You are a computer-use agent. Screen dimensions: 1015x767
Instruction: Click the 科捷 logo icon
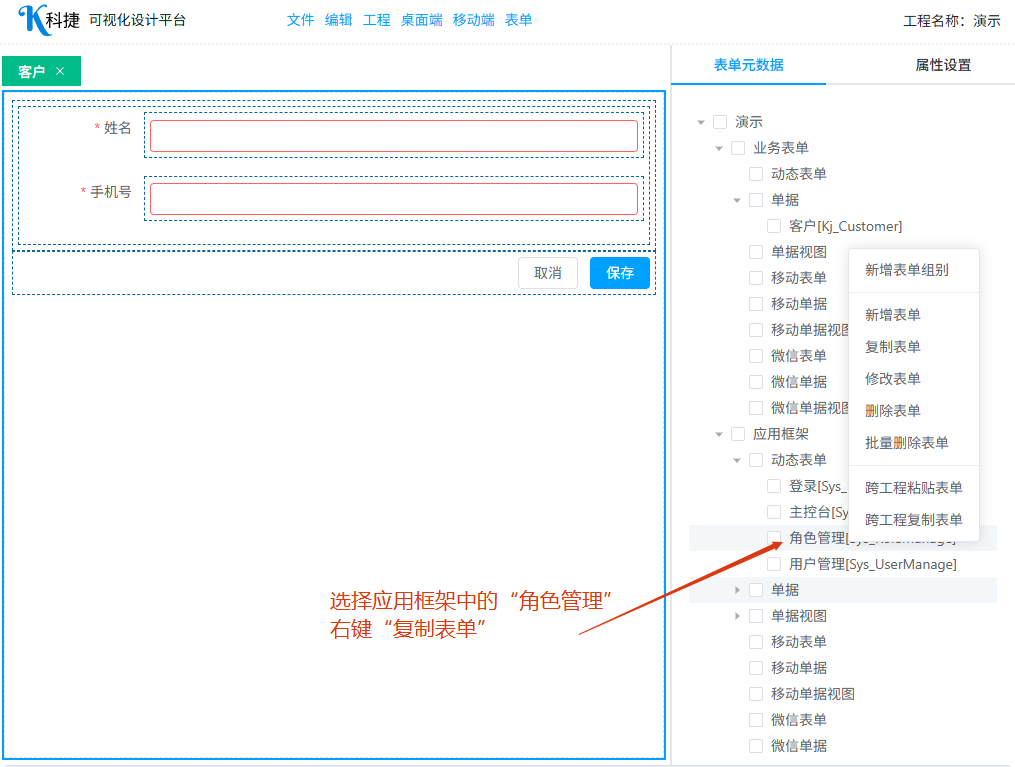(x=32, y=20)
